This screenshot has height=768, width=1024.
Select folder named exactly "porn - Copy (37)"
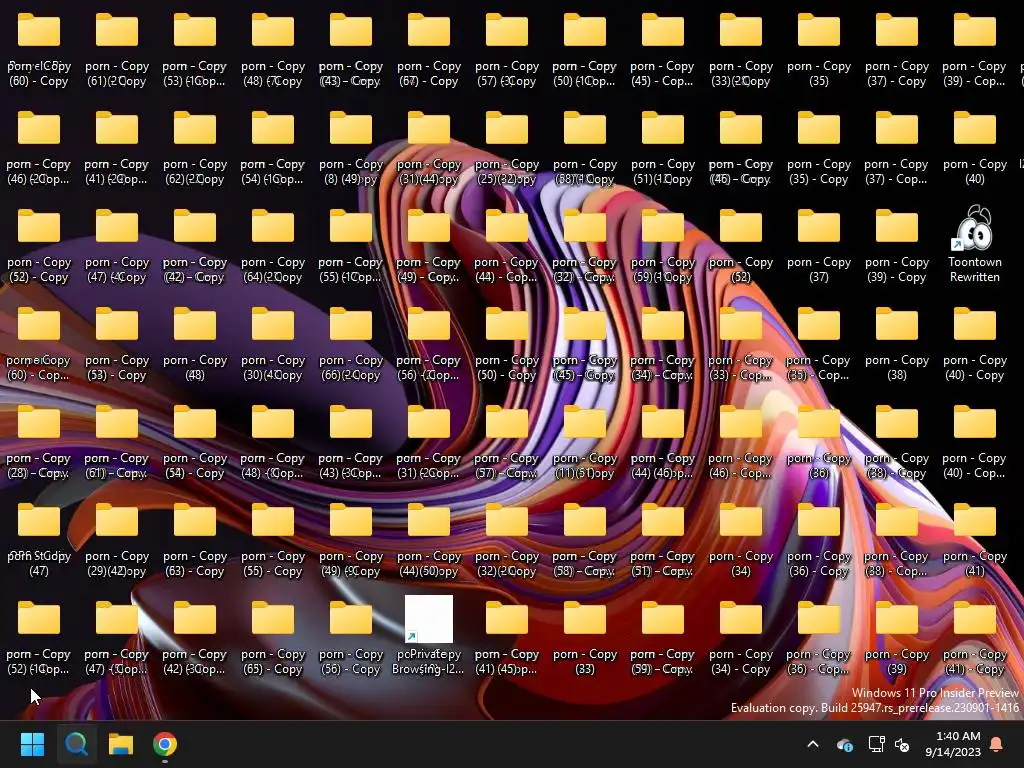tap(818, 244)
